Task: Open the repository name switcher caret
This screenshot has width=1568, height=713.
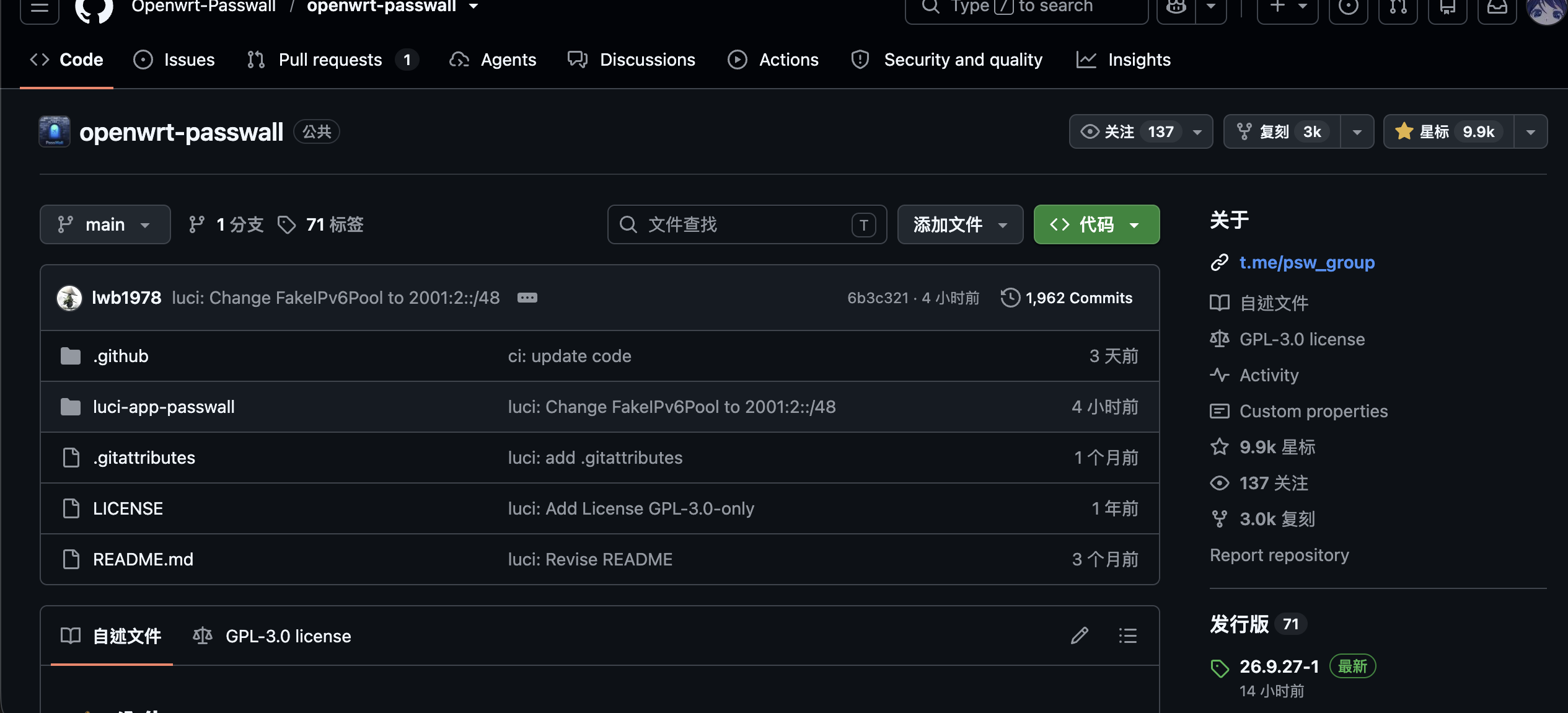Action: pos(473,6)
